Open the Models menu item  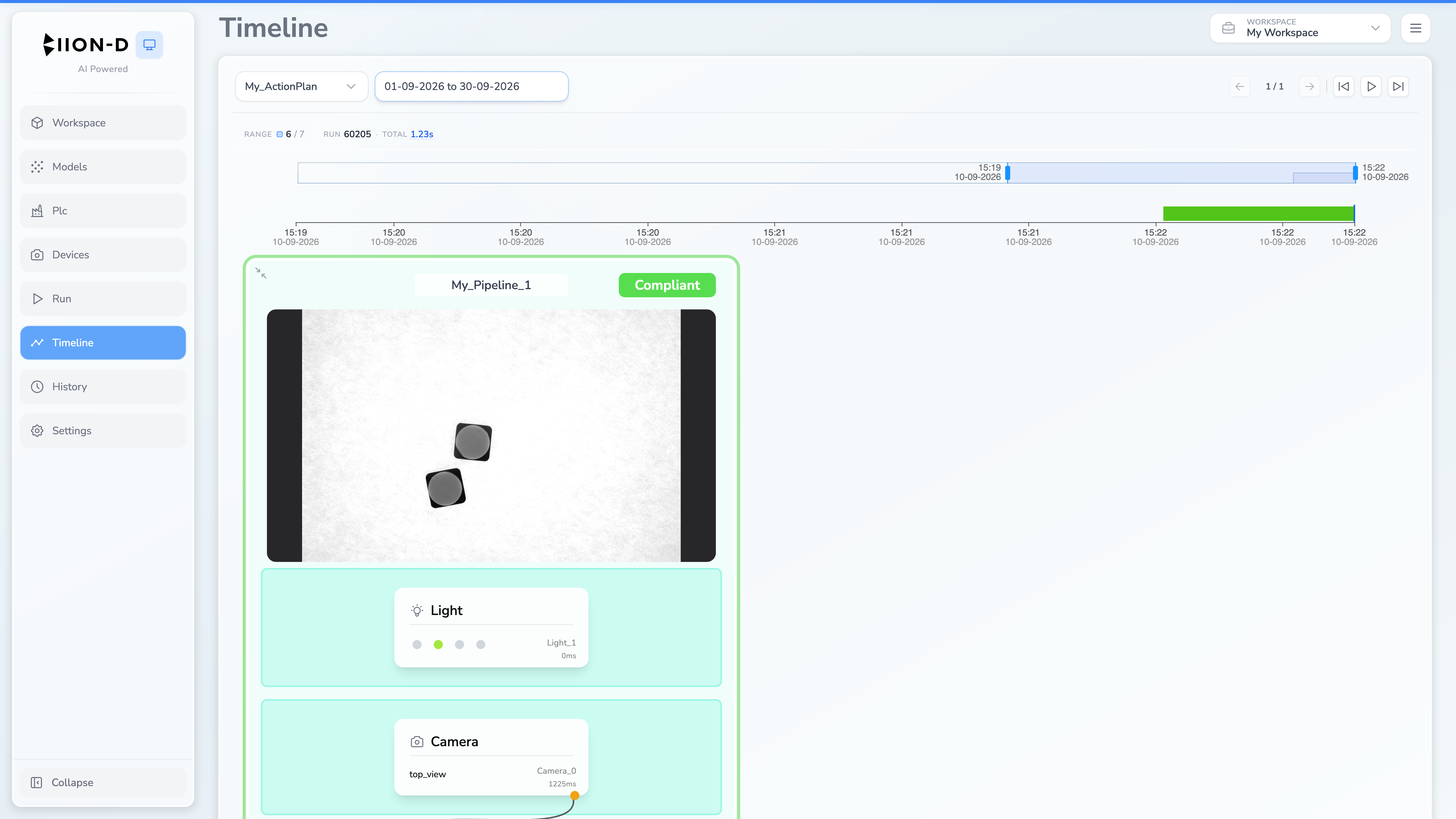[x=103, y=167]
